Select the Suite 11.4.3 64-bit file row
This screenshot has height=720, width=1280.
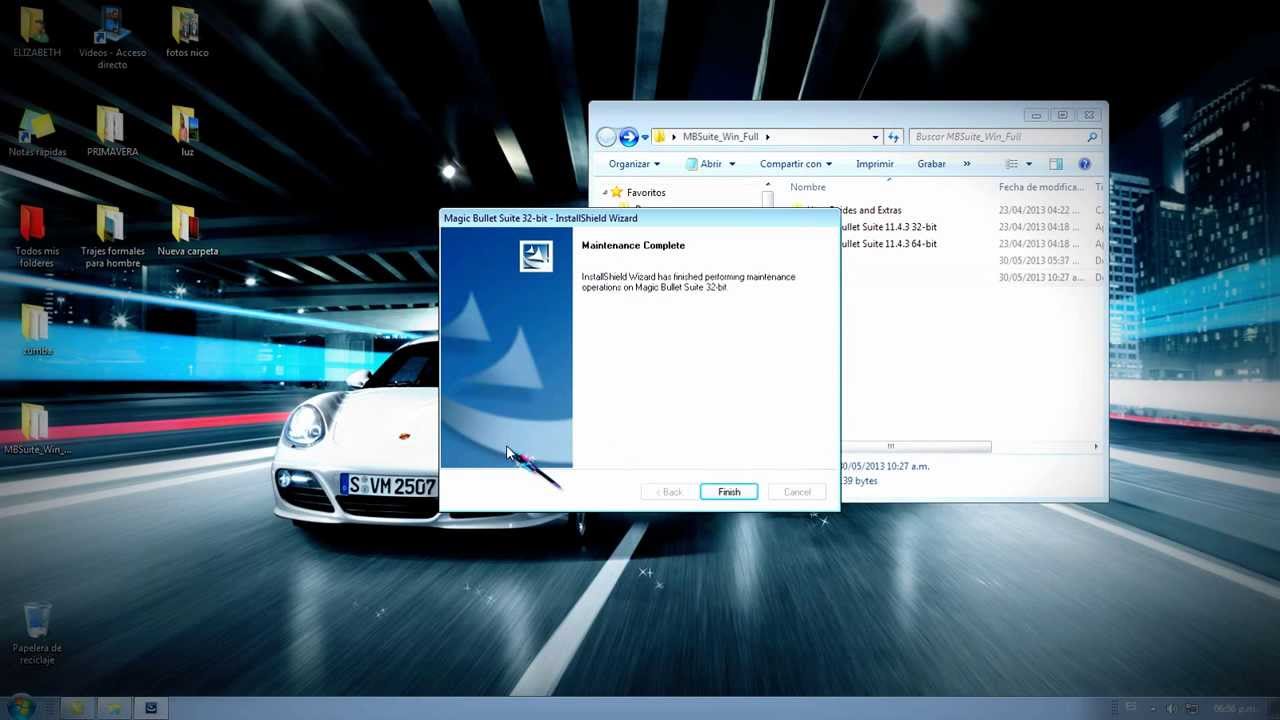pos(888,244)
